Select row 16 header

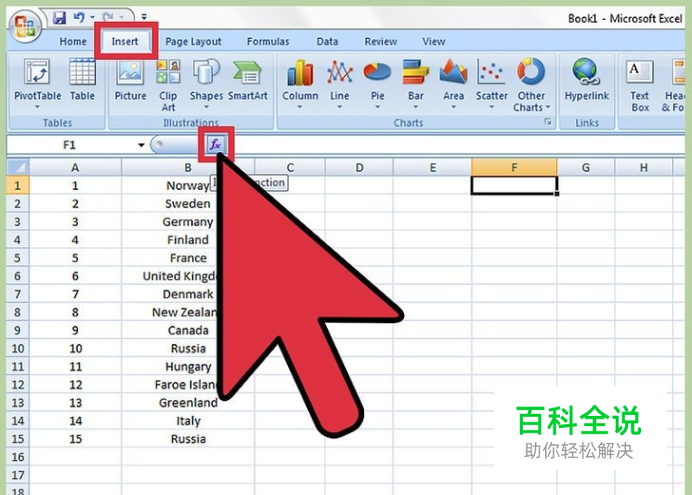[x=18, y=457]
